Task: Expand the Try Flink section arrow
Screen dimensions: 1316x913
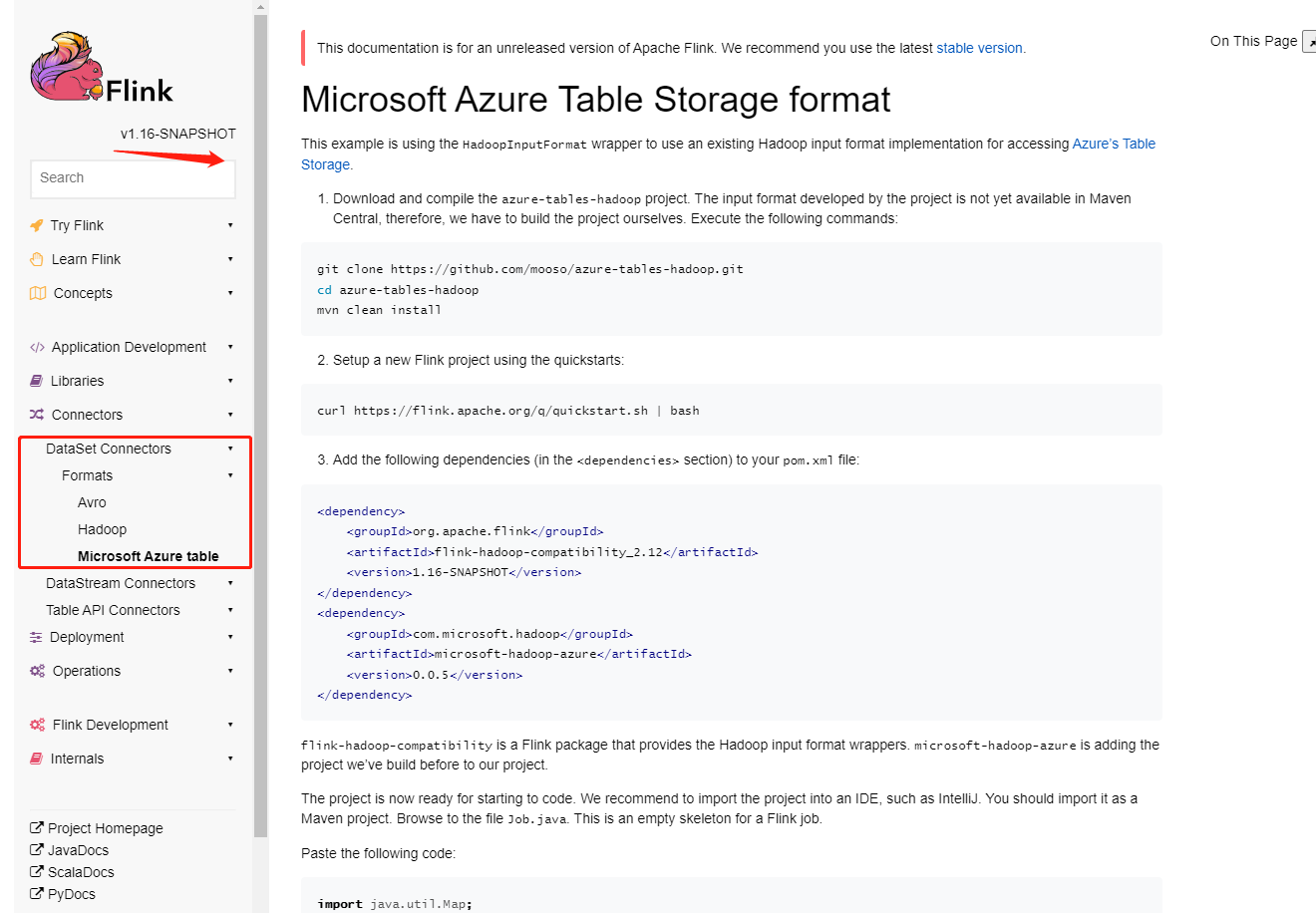Action: pyautogui.click(x=230, y=225)
